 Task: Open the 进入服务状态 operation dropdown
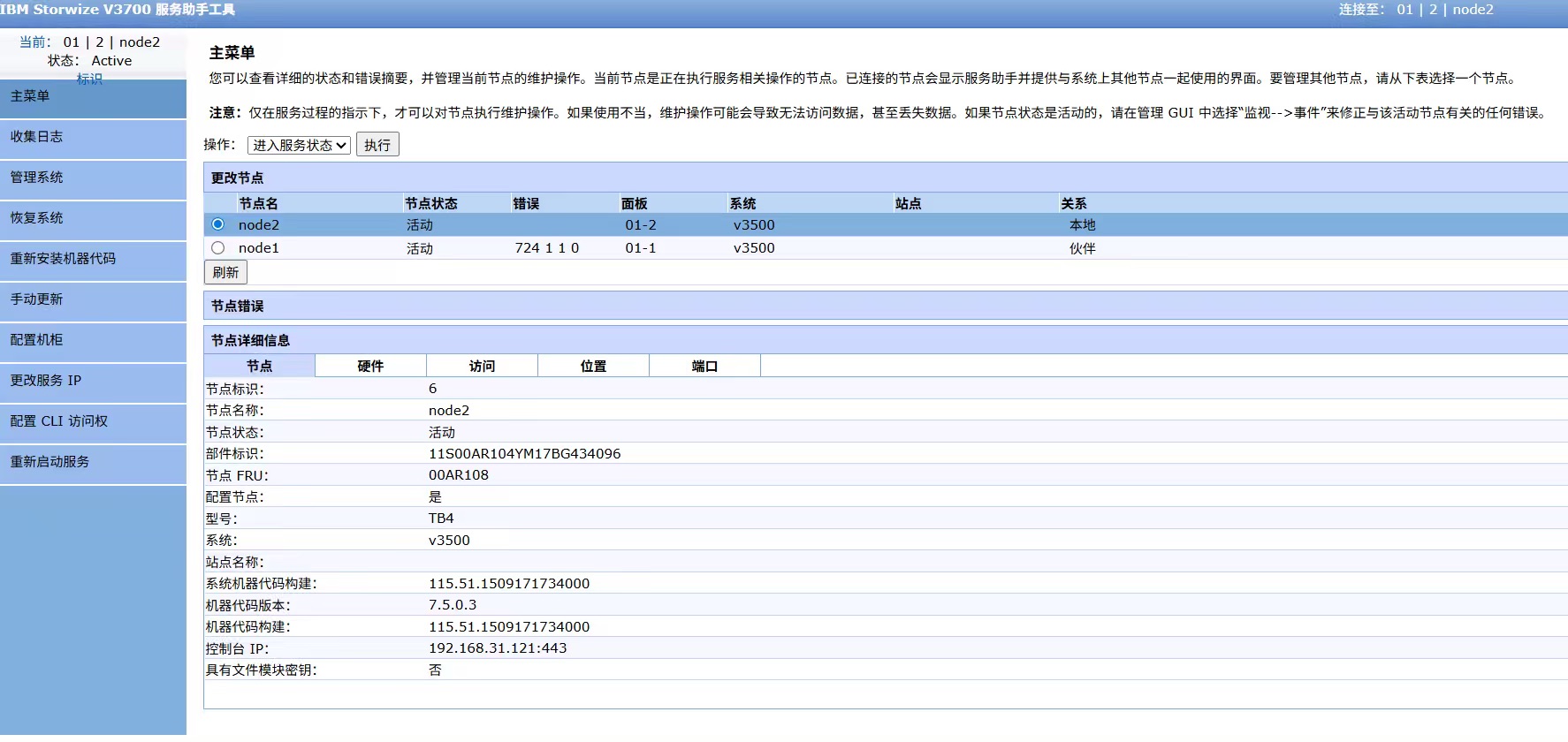tap(299, 145)
